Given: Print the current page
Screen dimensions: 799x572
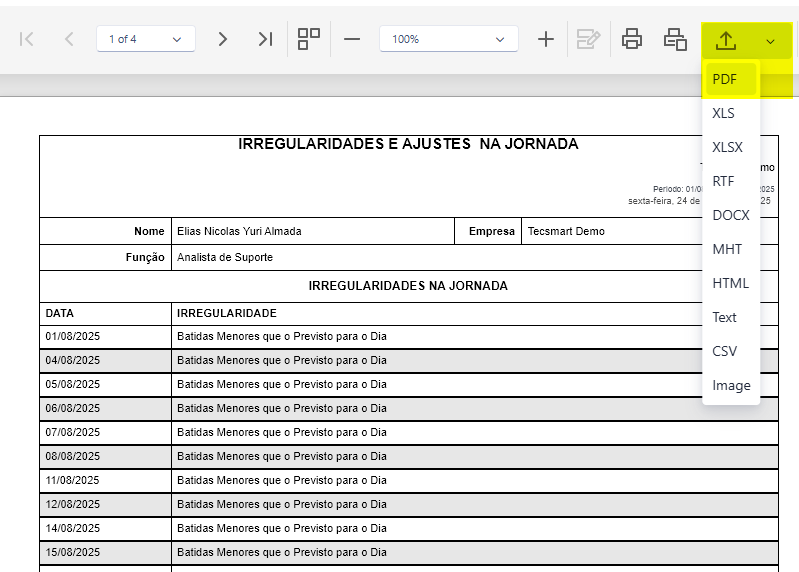Looking at the screenshot, I should [x=675, y=39].
